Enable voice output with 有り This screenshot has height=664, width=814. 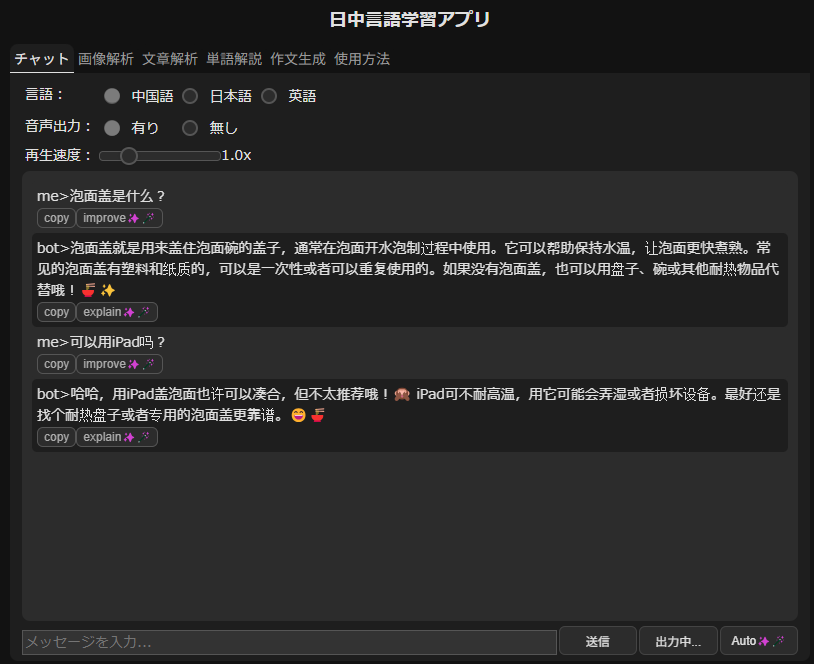coord(113,128)
